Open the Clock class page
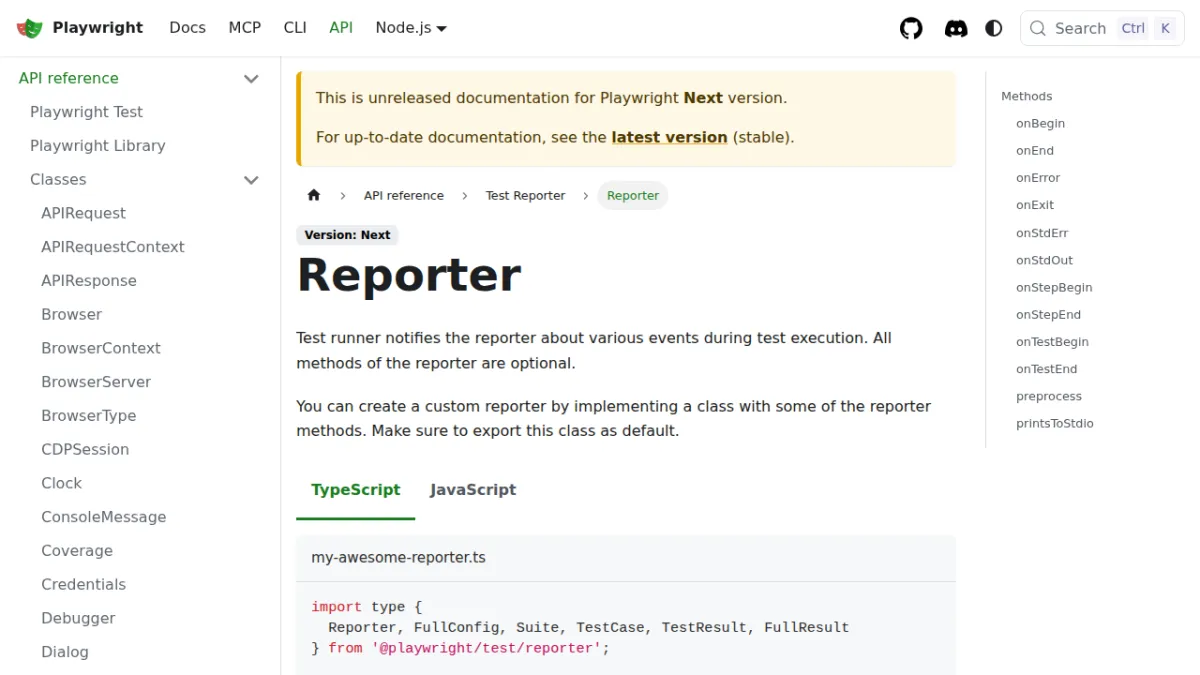Viewport: 1200px width, 675px height. coord(61,484)
